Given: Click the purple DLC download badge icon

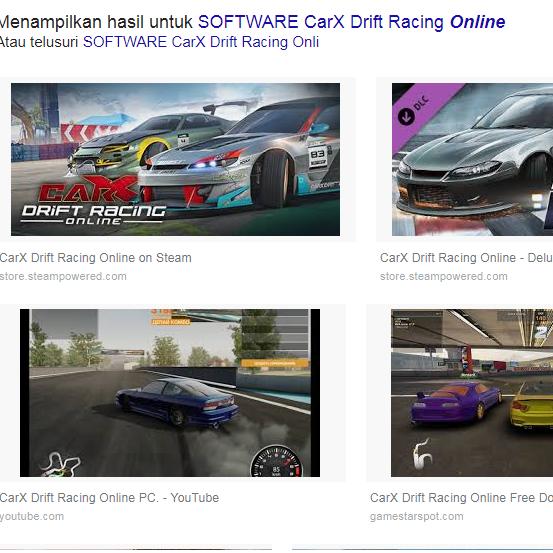Looking at the screenshot, I should (406, 116).
